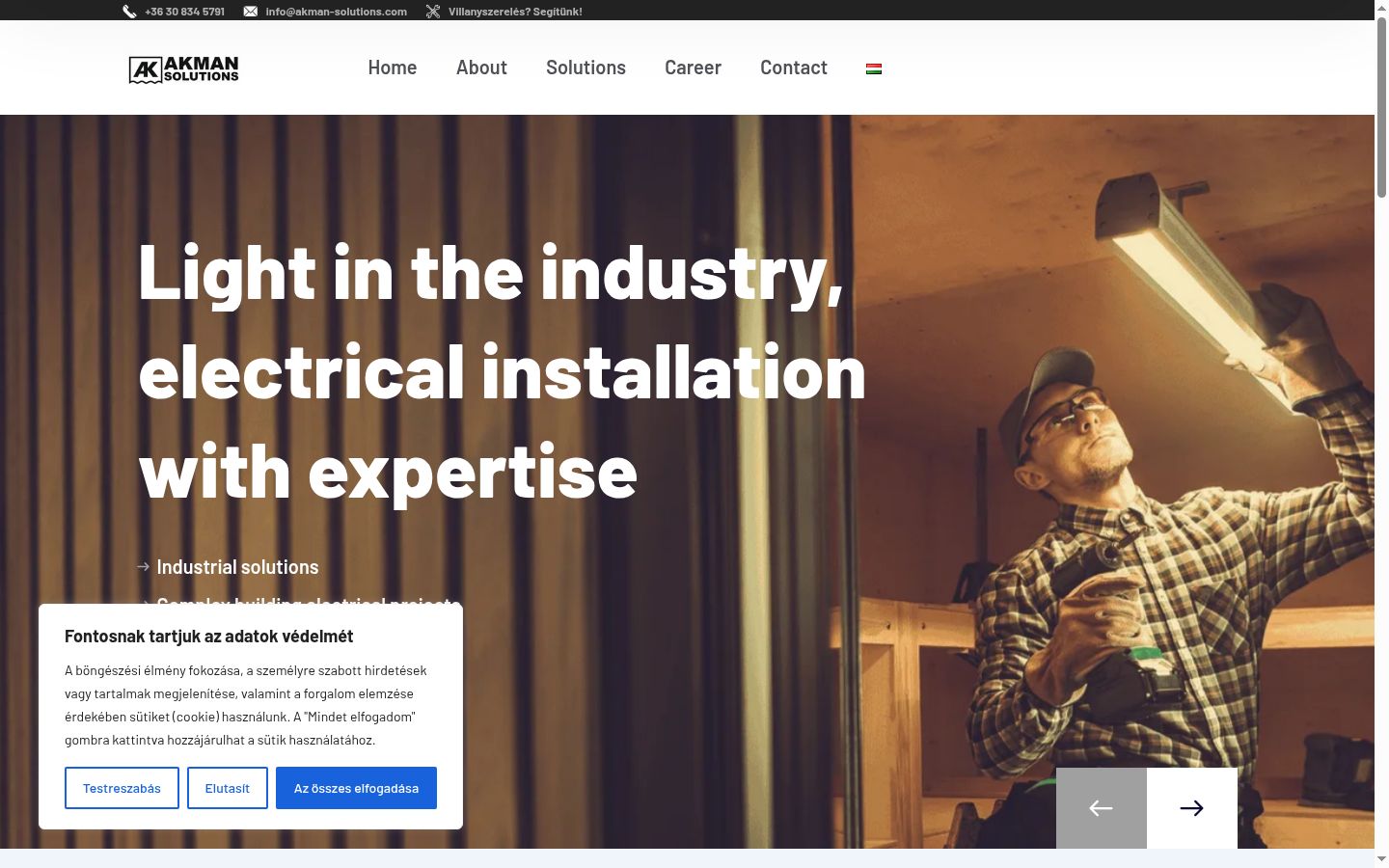1389x868 pixels.
Task: Go to the Career page
Action: [693, 68]
